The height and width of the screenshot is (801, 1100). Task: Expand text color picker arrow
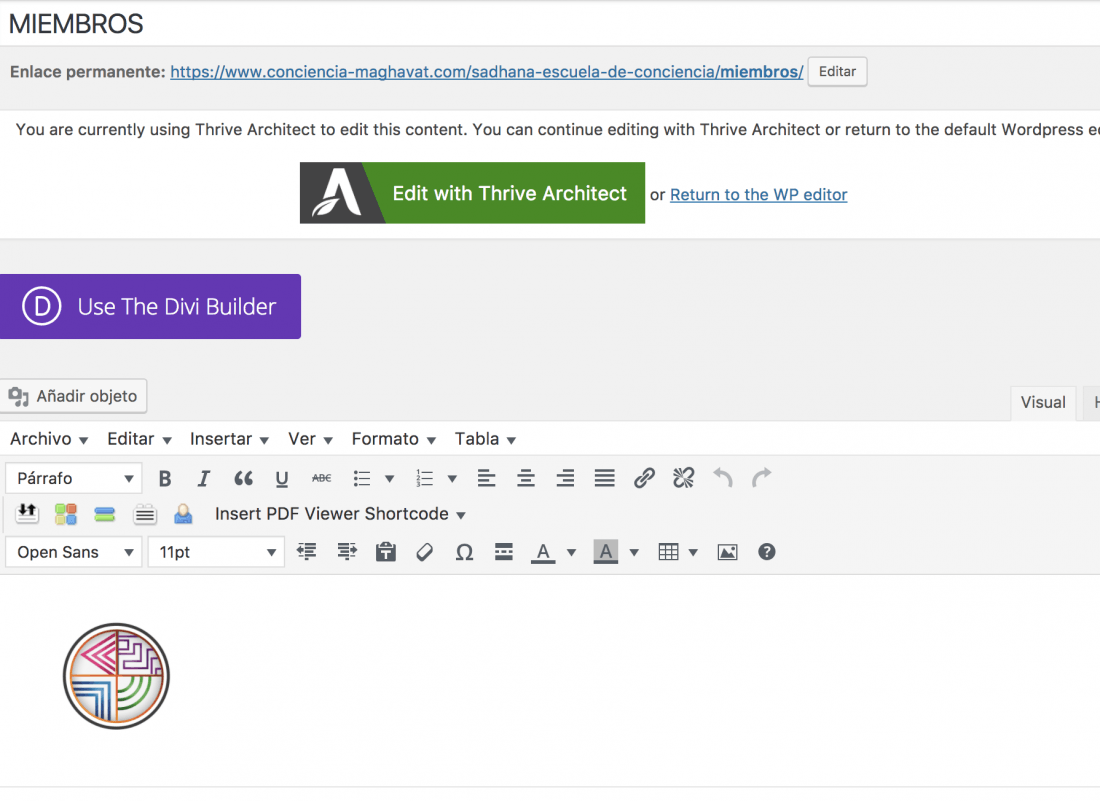pos(572,553)
